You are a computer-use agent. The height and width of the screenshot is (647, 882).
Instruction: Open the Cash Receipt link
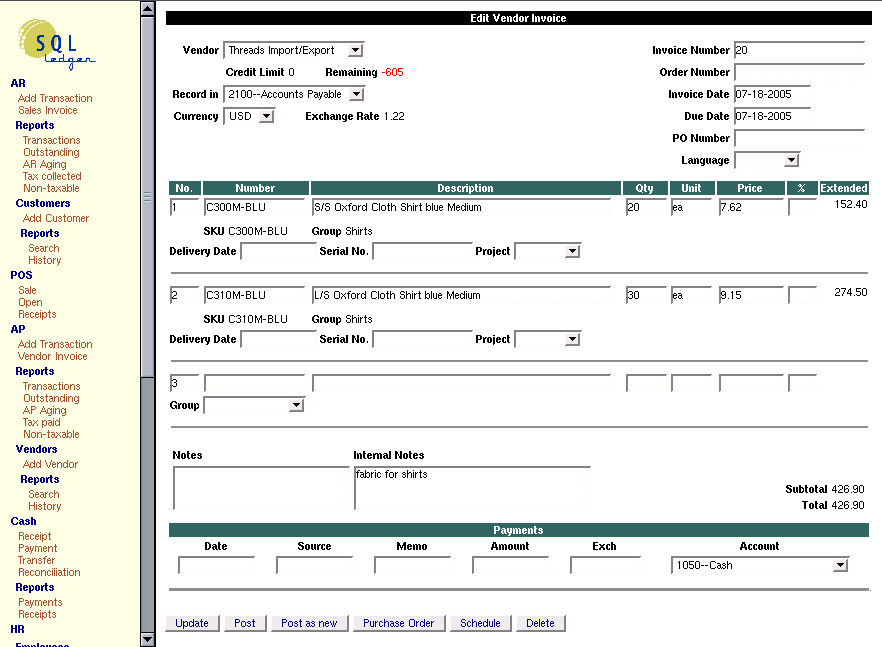pos(35,536)
